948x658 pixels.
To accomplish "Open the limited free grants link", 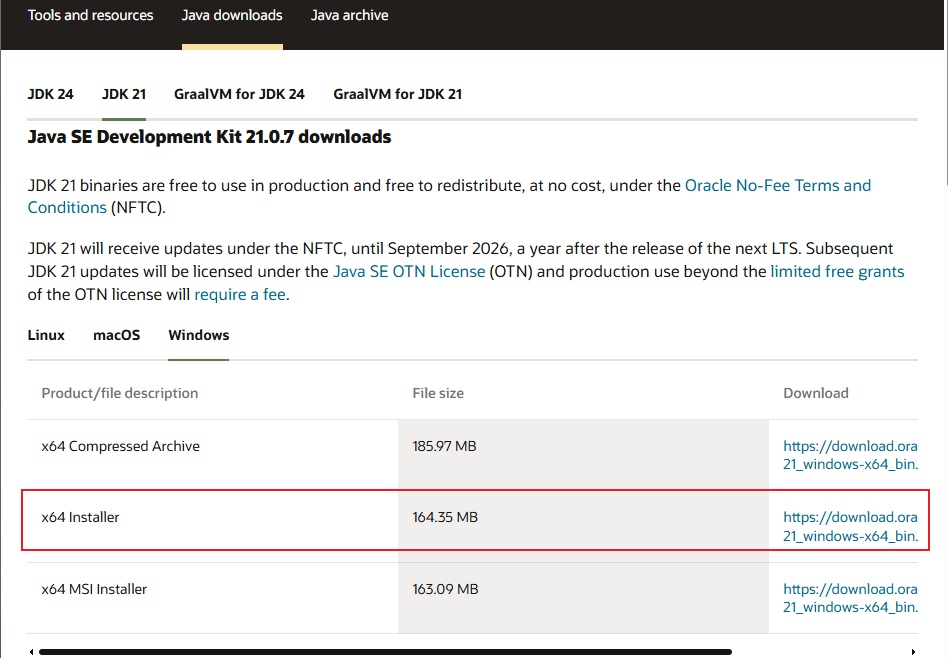I will click(837, 272).
